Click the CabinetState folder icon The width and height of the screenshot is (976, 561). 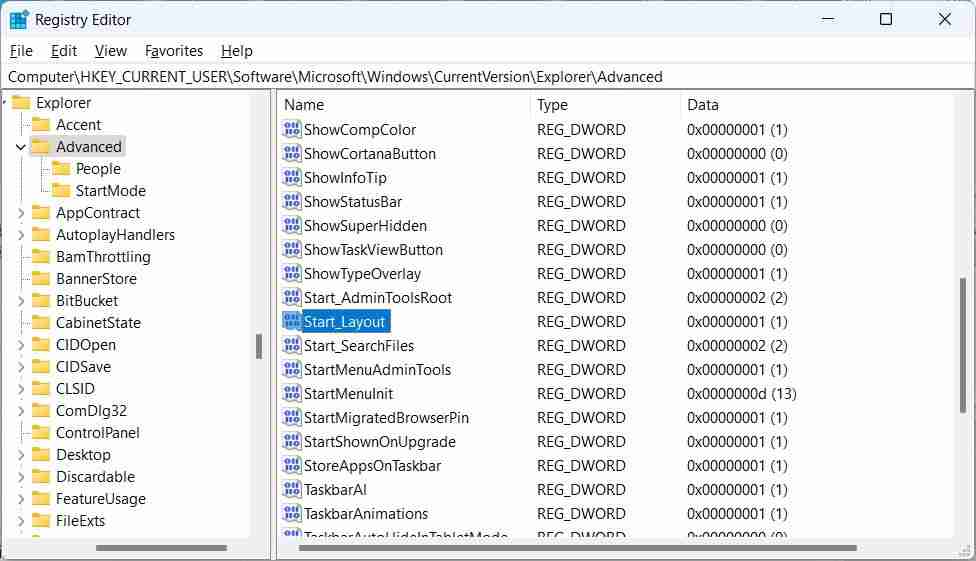point(41,322)
